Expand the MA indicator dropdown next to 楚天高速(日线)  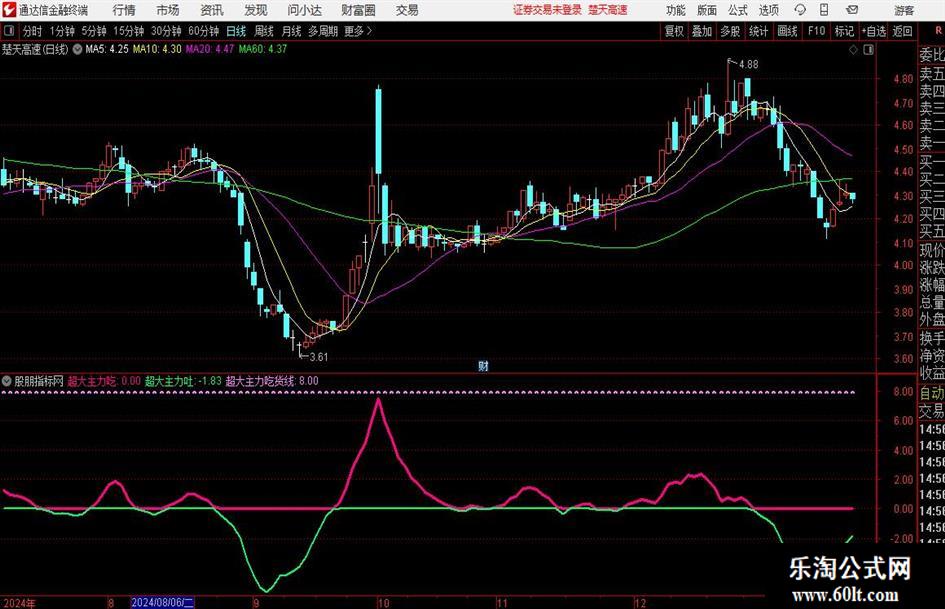point(78,49)
